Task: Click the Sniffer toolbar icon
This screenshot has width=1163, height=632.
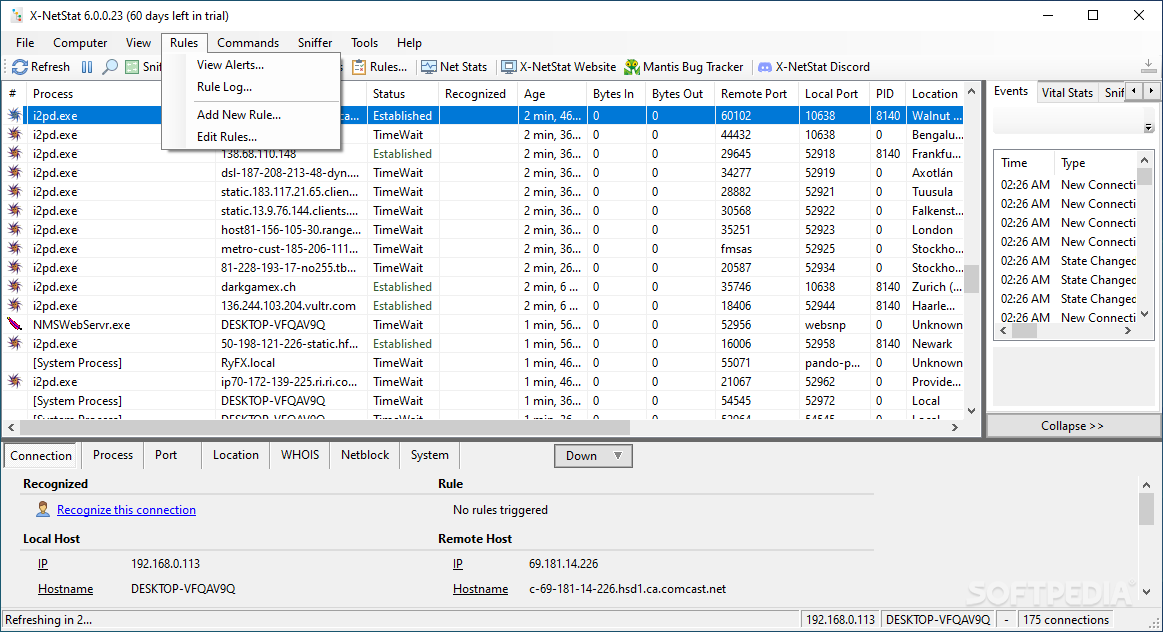Action: coord(132,67)
